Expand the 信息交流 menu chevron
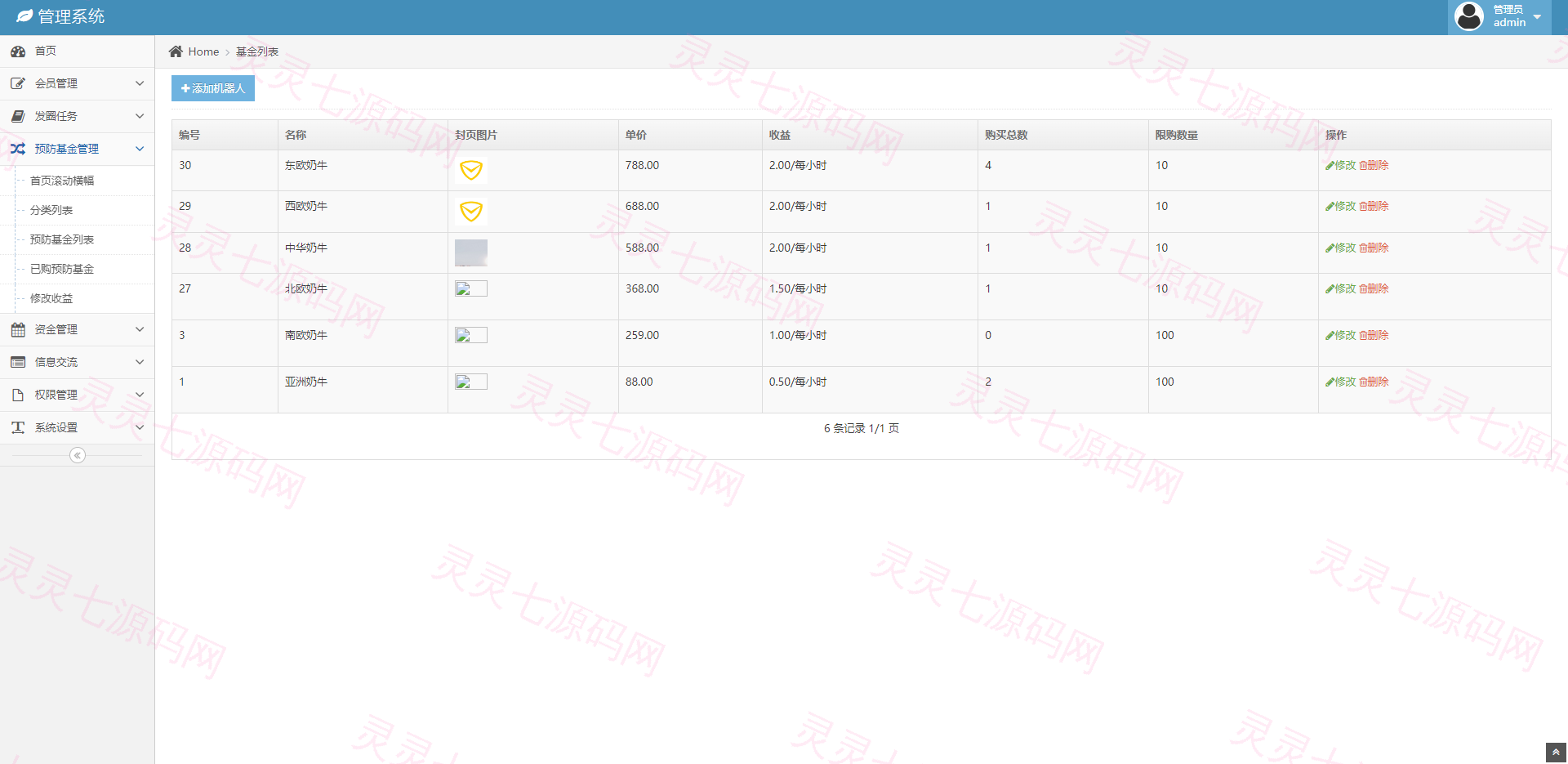The width and height of the screenshot is (1568, 764). pos(140,362)
